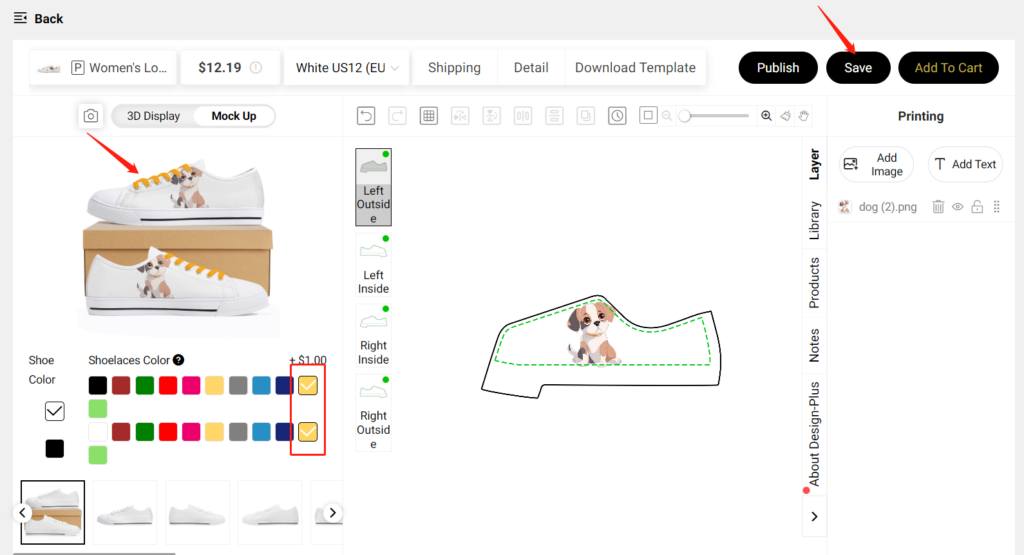Select the Right Inside print area
1024x555 pixels.
pyautogui.click(x=374, y=336)
